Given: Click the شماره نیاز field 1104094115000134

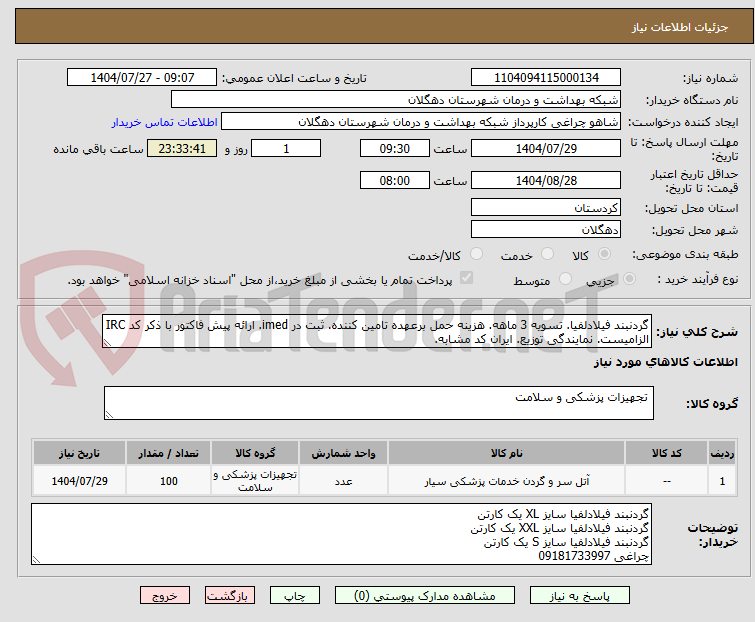Looking at the screenshot, I should (546, 78).
